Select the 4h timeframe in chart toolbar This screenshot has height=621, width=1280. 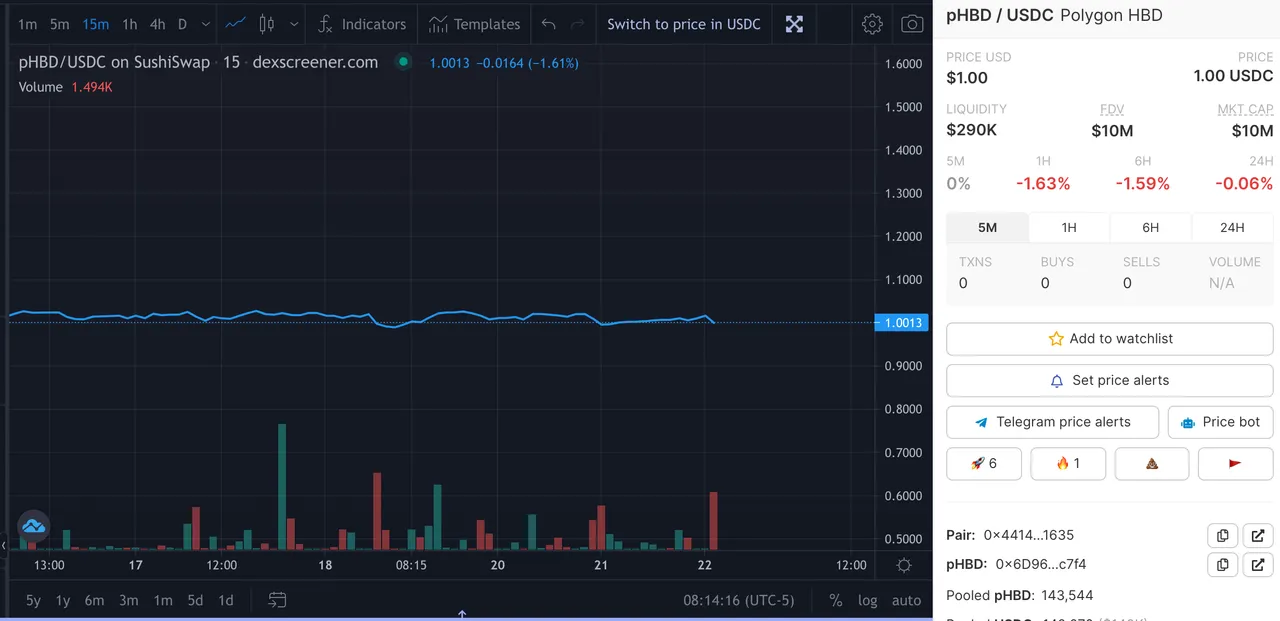pyautogui.click(x=157, y=24)
